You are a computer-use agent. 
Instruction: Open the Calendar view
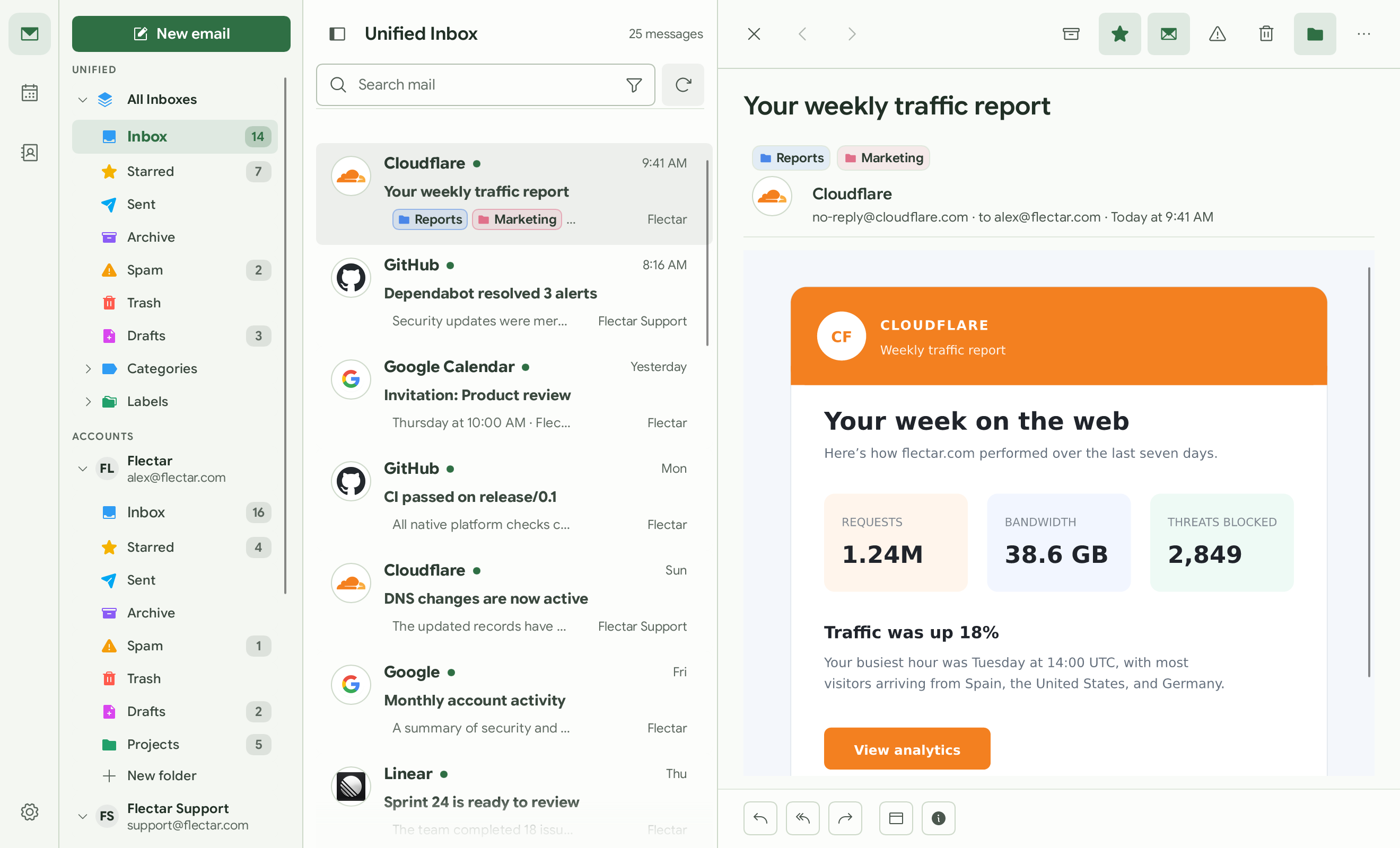[30, 93]
